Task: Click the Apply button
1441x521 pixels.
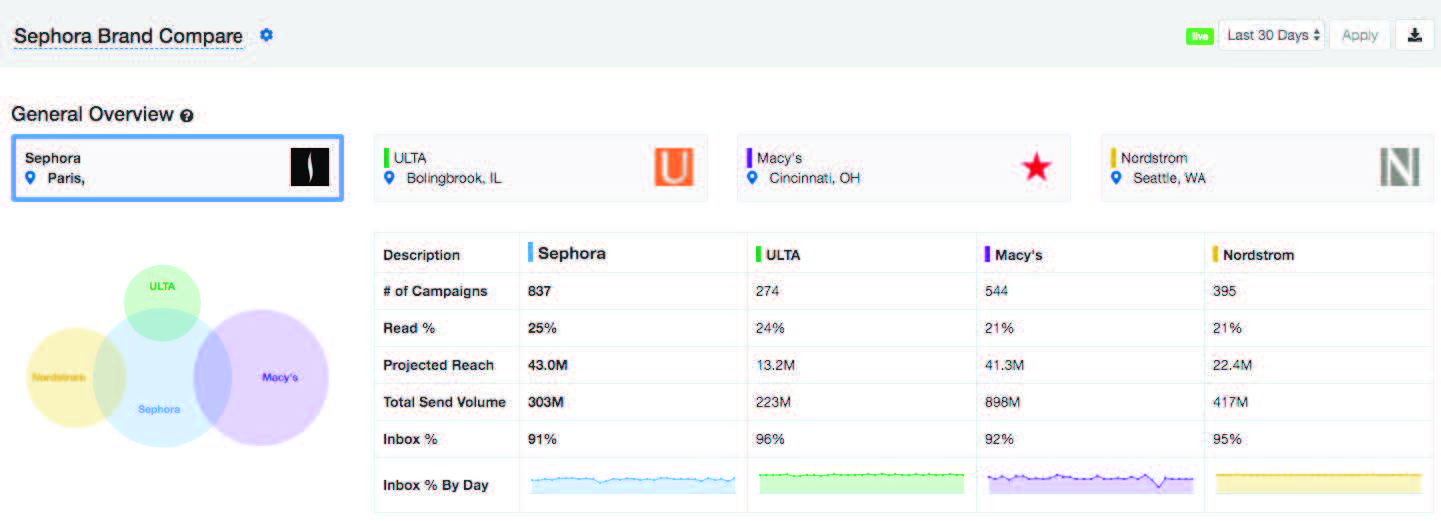Action: pos(1360,35)
